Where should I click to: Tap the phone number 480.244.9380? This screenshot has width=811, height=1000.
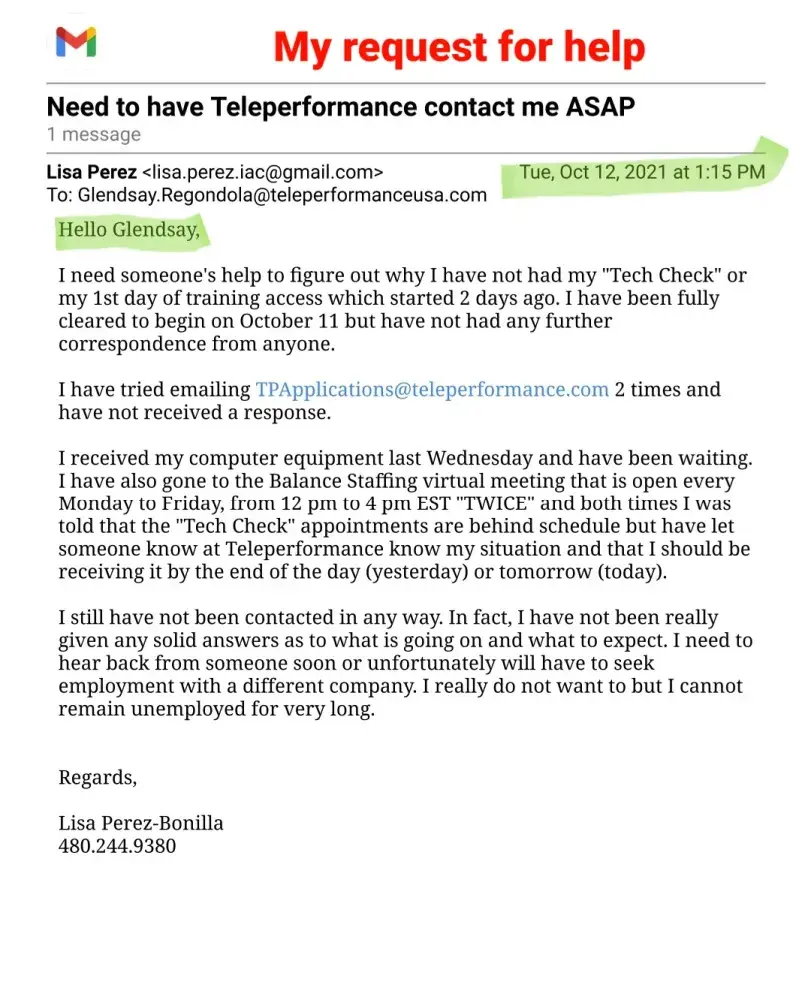click(117, 846)
